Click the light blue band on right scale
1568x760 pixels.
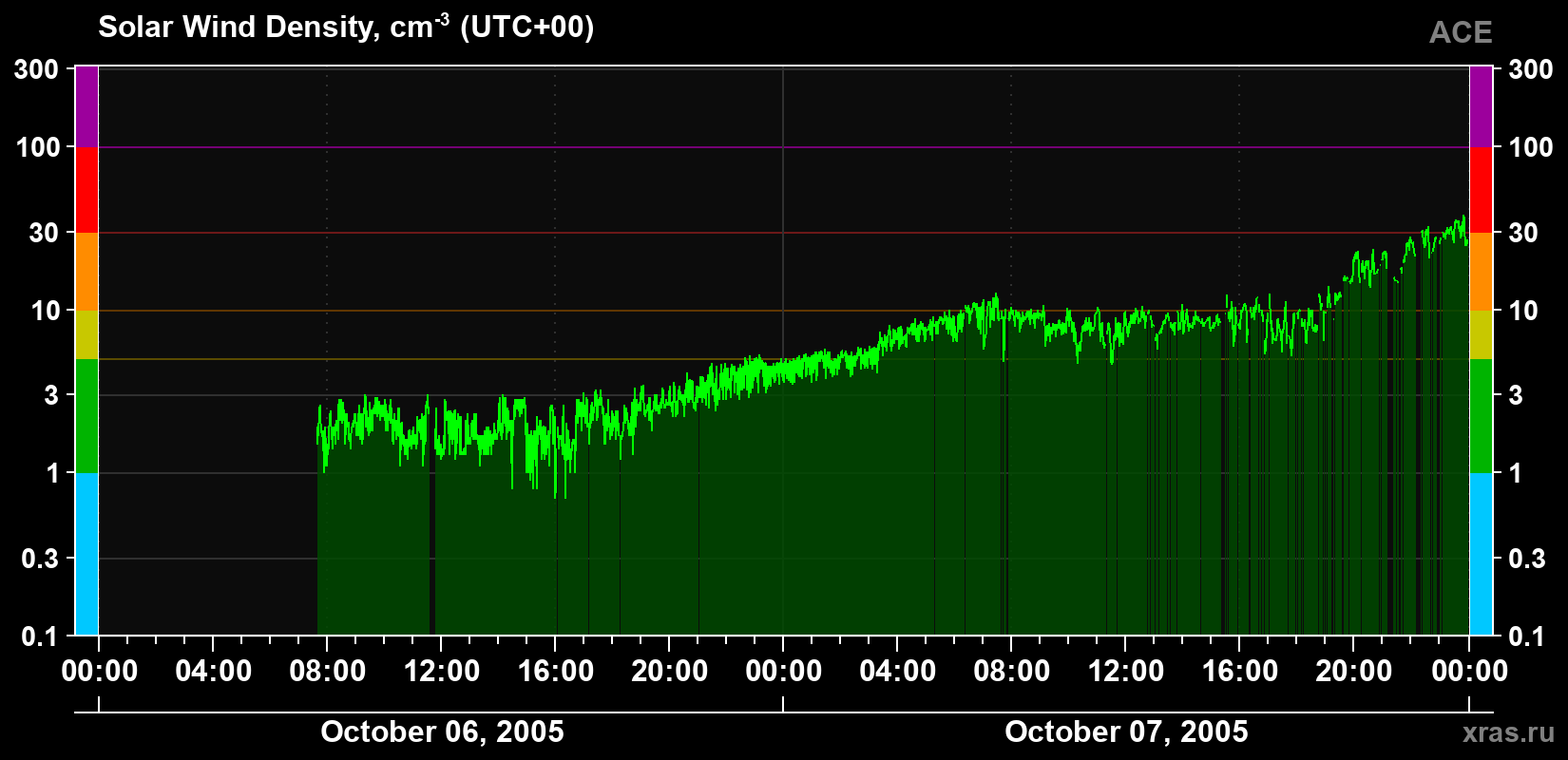tap(1481, 554)
